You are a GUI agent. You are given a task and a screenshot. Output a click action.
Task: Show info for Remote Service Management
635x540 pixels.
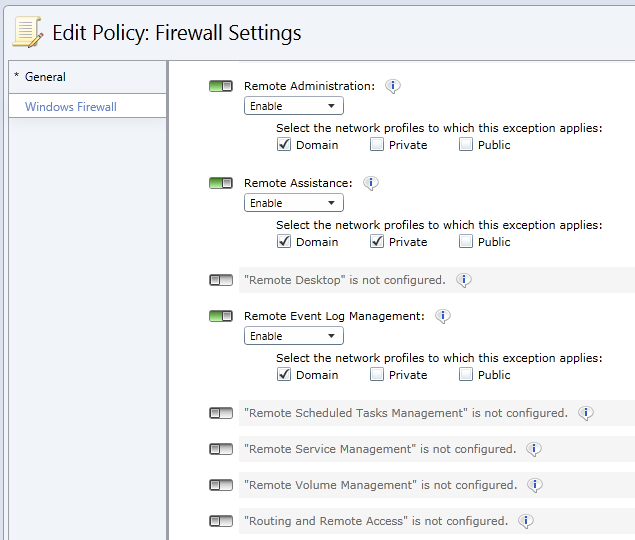(x=534, y=449)
